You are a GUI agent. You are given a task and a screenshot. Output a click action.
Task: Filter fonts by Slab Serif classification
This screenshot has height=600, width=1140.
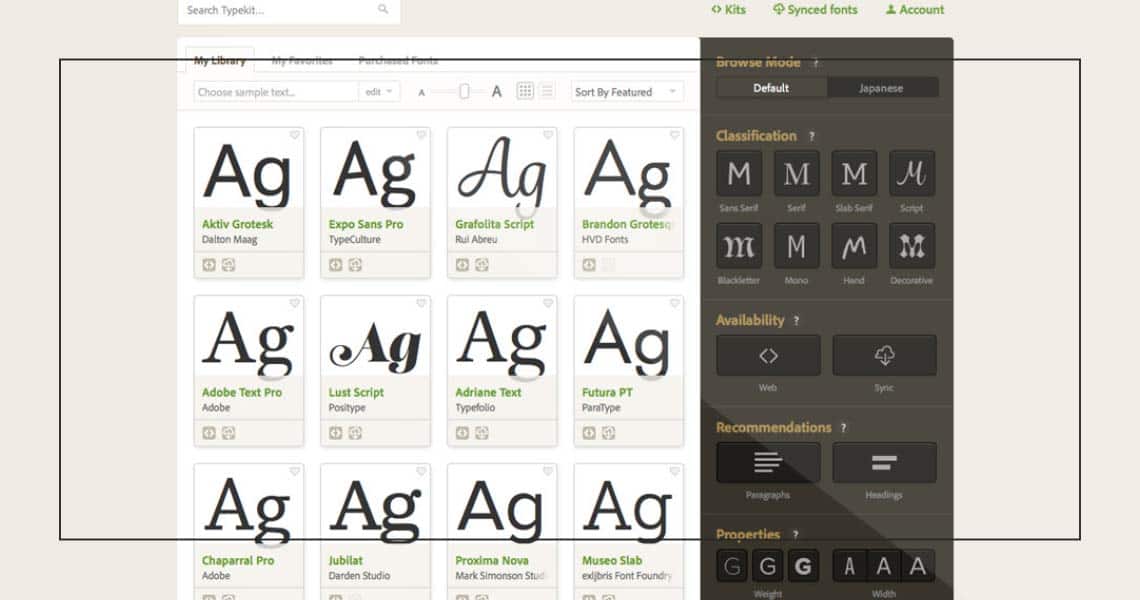854,174
